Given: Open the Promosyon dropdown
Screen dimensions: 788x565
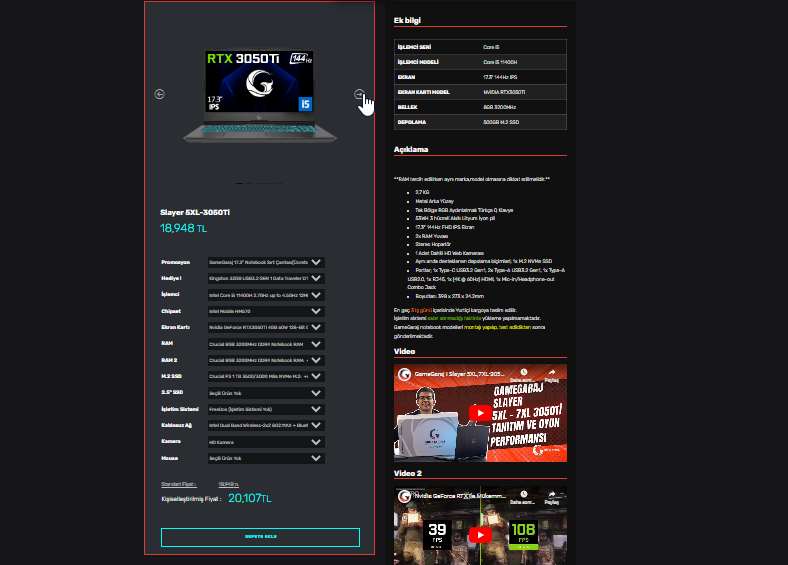Looking at the screenshot, I should click(x=266, y=262).
